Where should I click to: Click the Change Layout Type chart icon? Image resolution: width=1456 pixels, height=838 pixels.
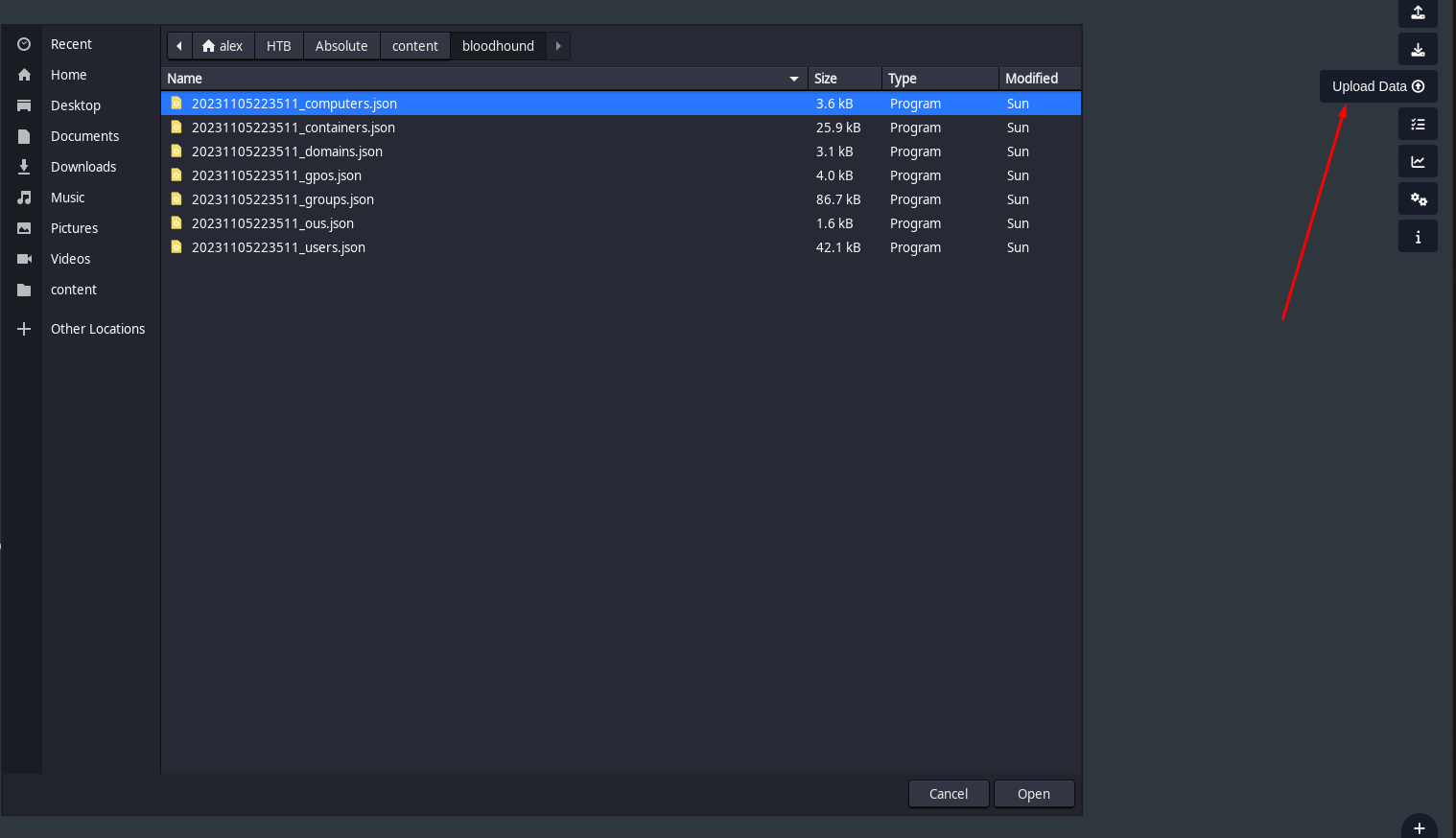click(1417, 162)
